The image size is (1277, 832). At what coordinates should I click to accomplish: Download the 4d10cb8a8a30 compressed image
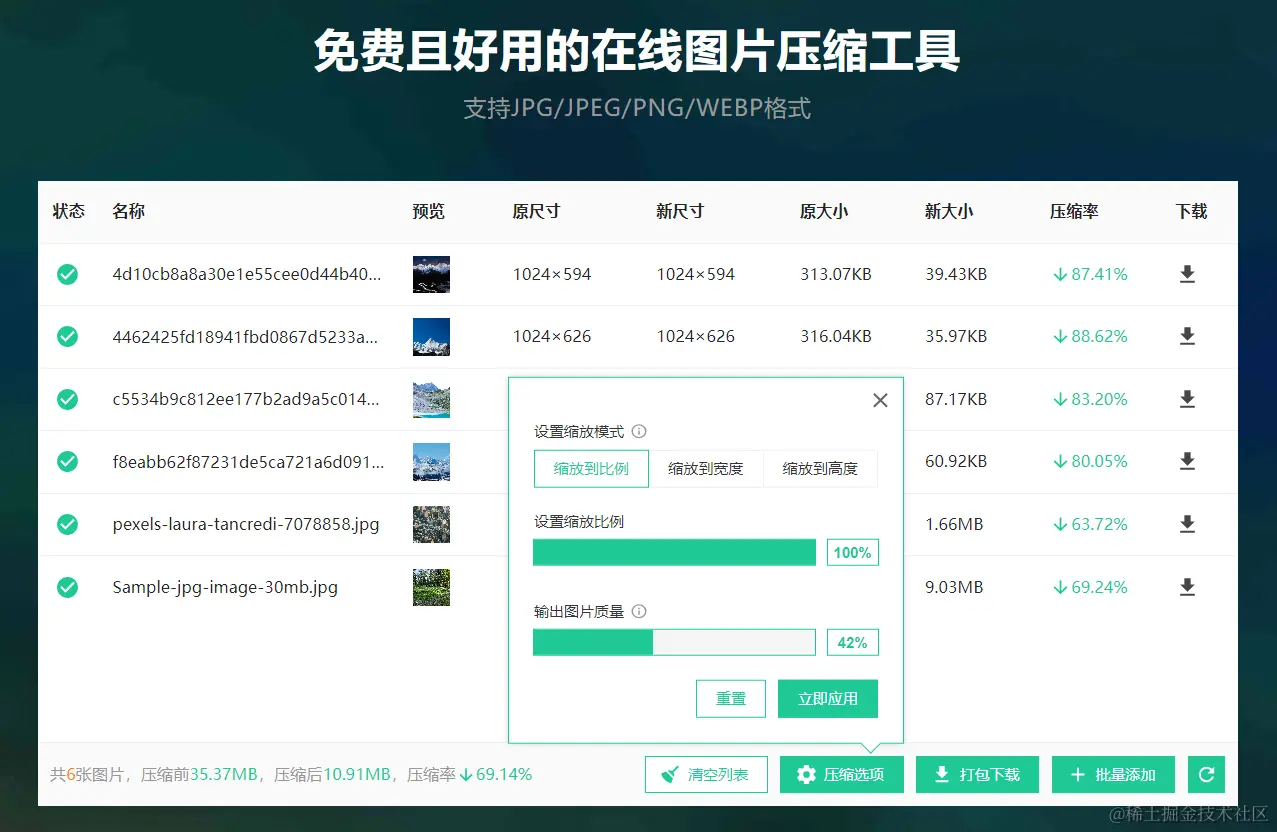(1187, 274)
